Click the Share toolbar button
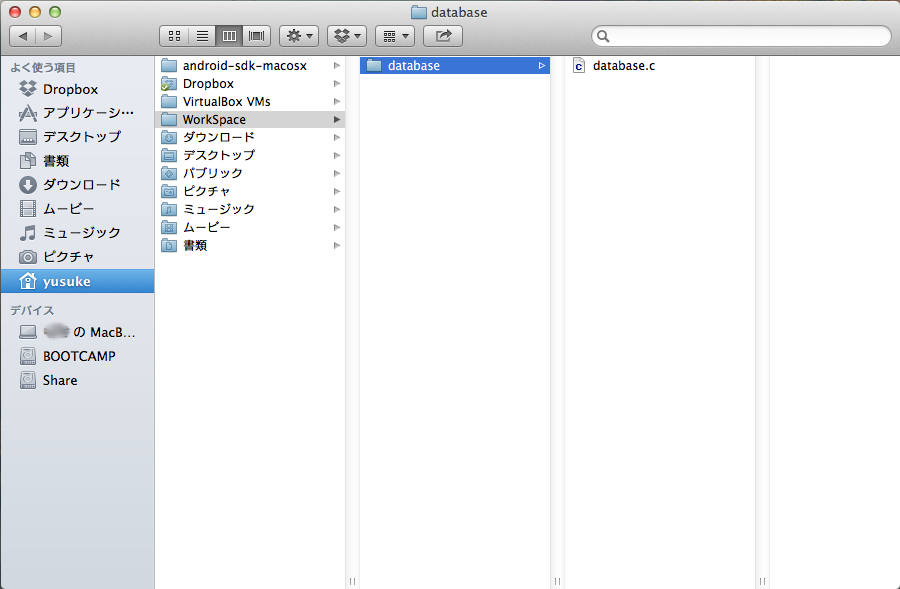This screenshot has height=589, width=900. (443, 36)
